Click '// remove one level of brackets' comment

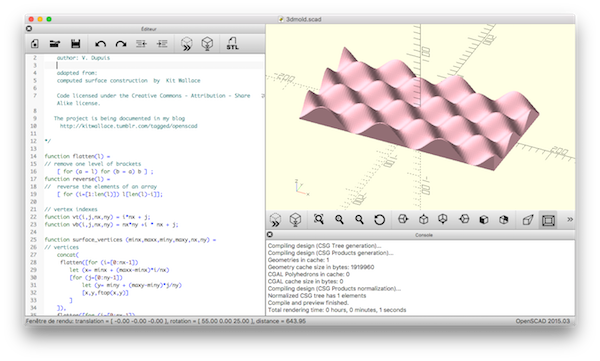[x=93, y=164]
